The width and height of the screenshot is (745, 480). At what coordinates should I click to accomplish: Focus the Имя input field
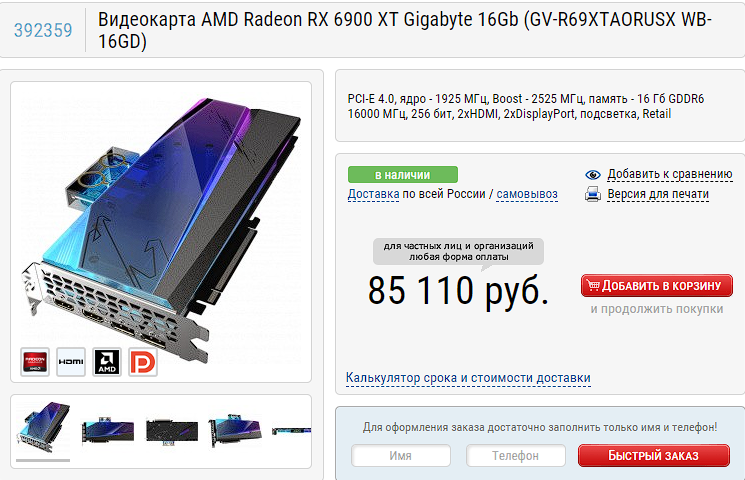(x=401, y=456)
